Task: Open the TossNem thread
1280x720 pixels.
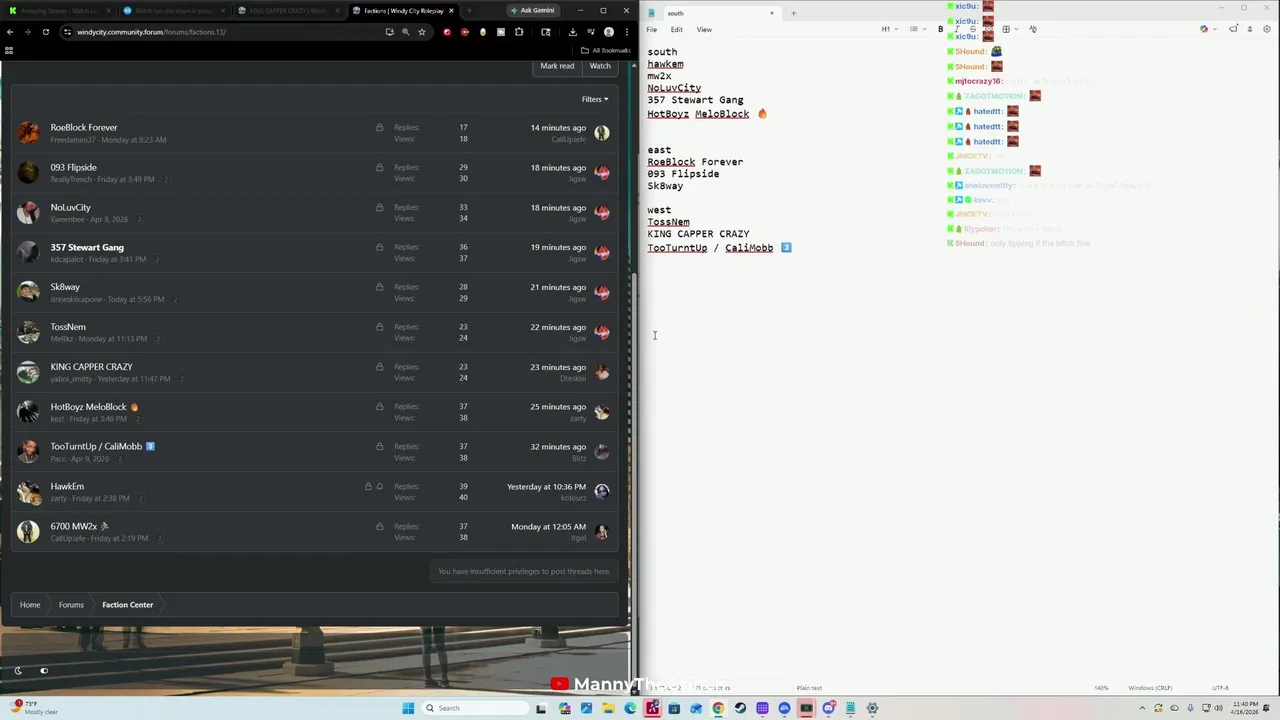Action: click(x=68, y=327)
